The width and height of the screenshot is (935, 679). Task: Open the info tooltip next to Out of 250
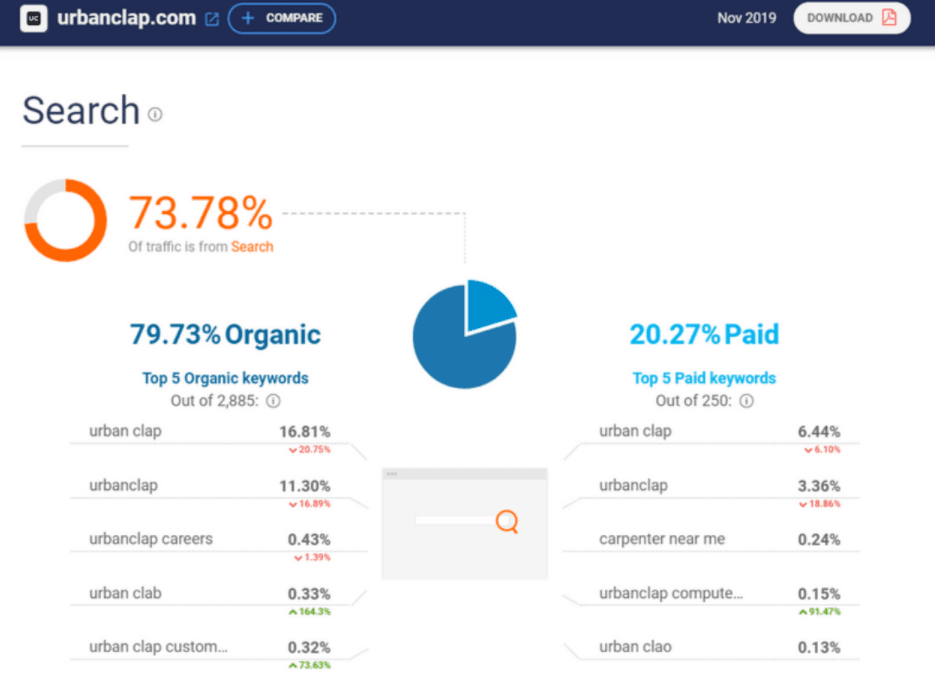point(747,400)
